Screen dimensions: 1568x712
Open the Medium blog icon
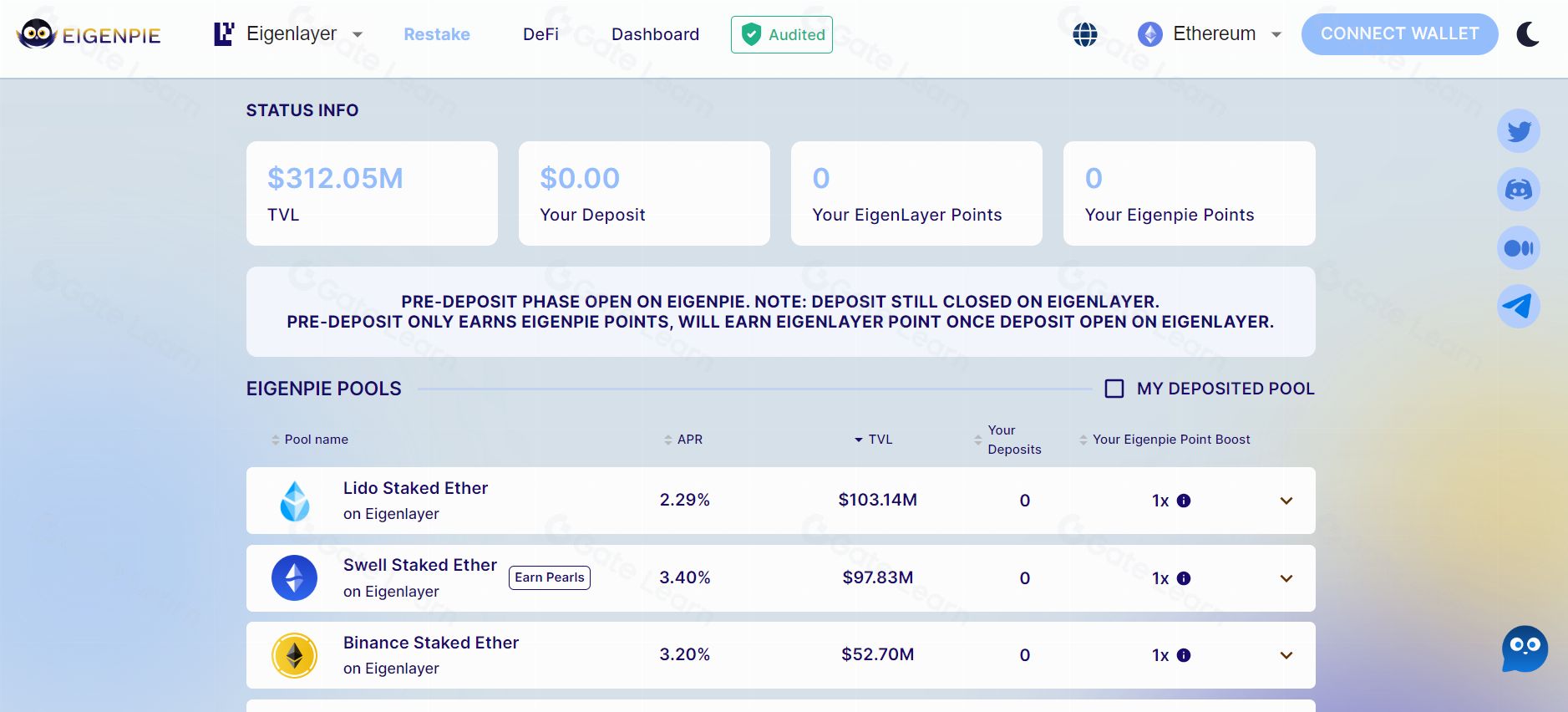pyautogui.click(x=1518, y=248)
